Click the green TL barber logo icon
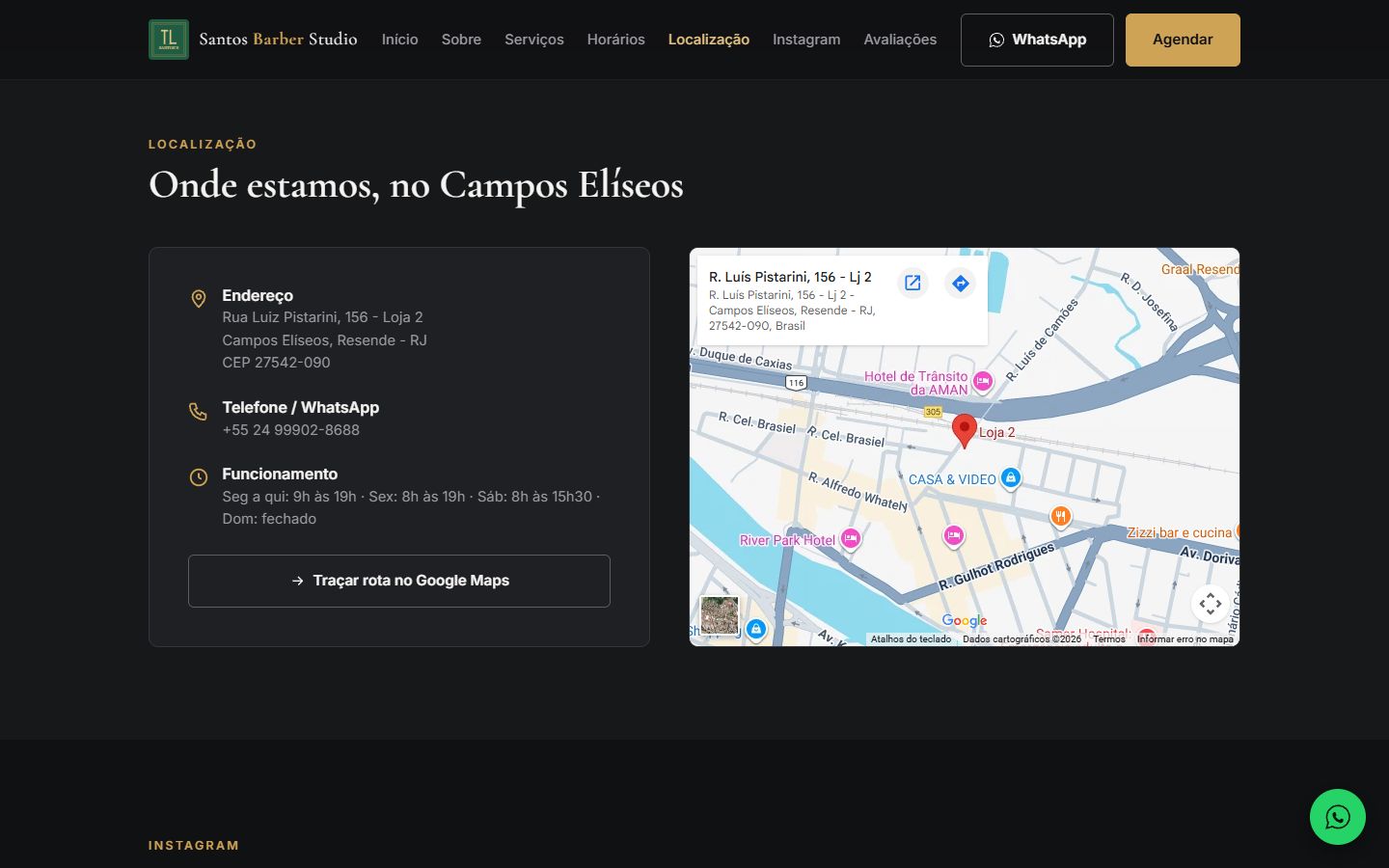The image size is (1389, 868). (x=169, y=40)
